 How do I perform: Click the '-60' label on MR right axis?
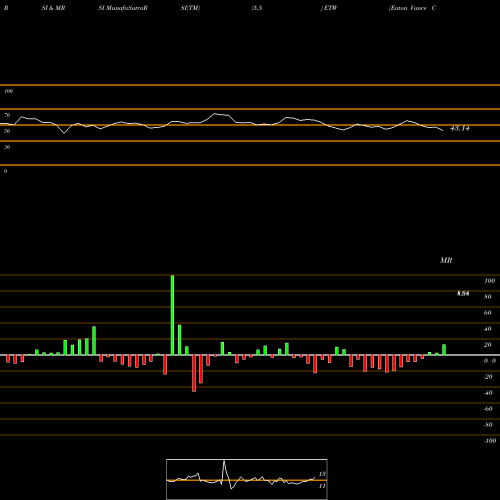pyautogui.click(x=488, y=409)
